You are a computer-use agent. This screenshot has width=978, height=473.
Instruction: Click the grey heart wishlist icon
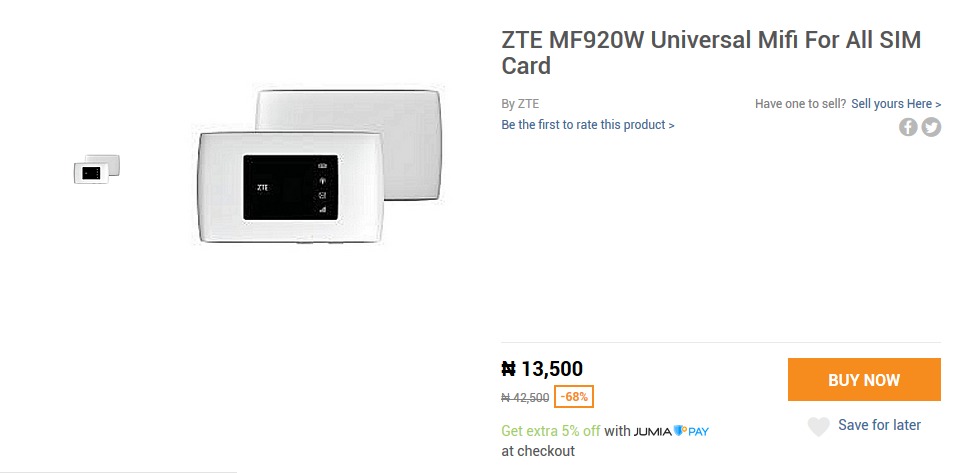point(818,427)
